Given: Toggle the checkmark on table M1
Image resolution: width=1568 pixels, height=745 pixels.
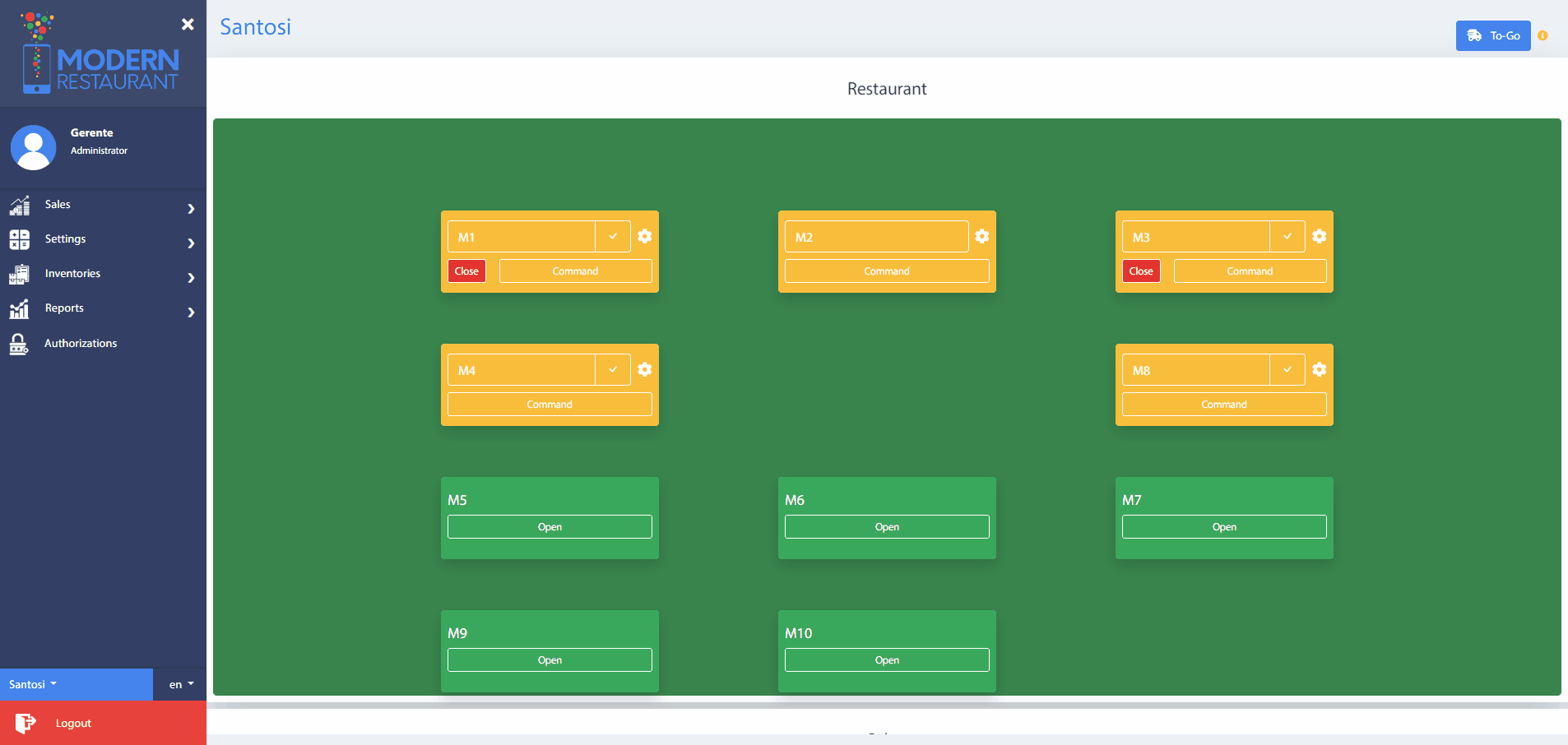Looking at the screenshot, I should coord(613,236).
